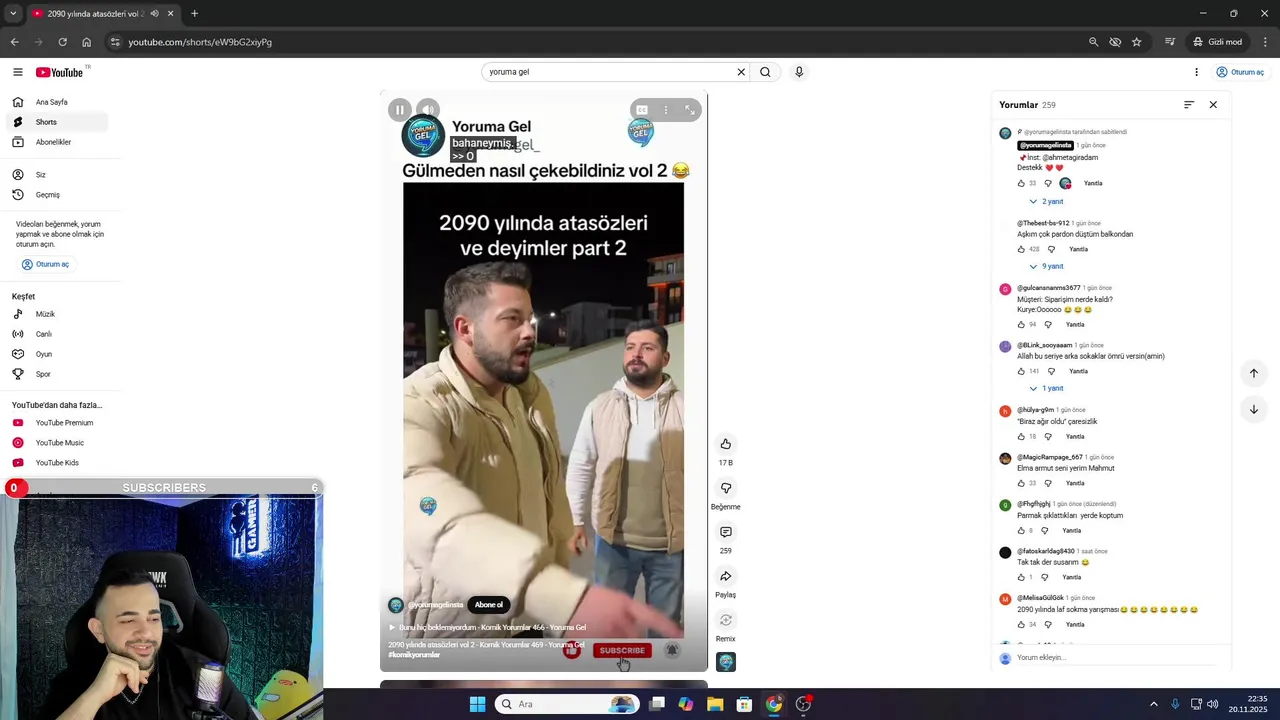Open File Explorer from the taskbar
This screenshot has width=1280, height=720.
715,704
